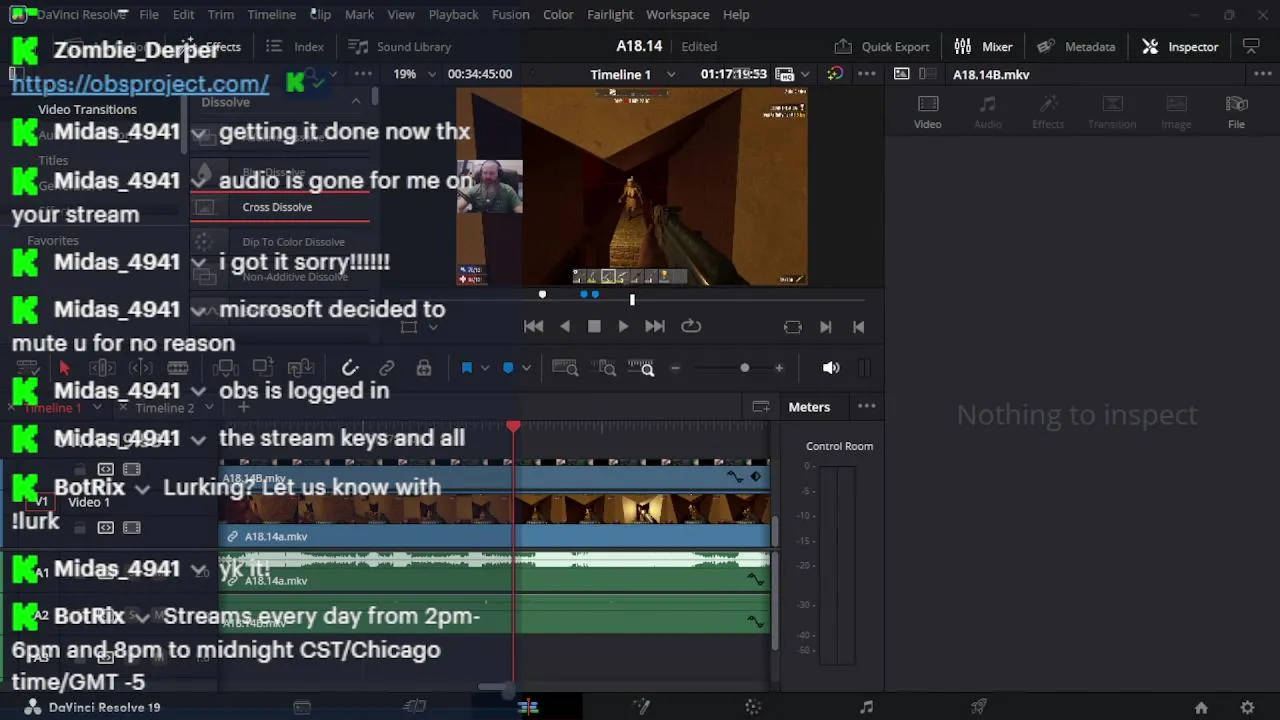Go to next clip button

[826, 327]
